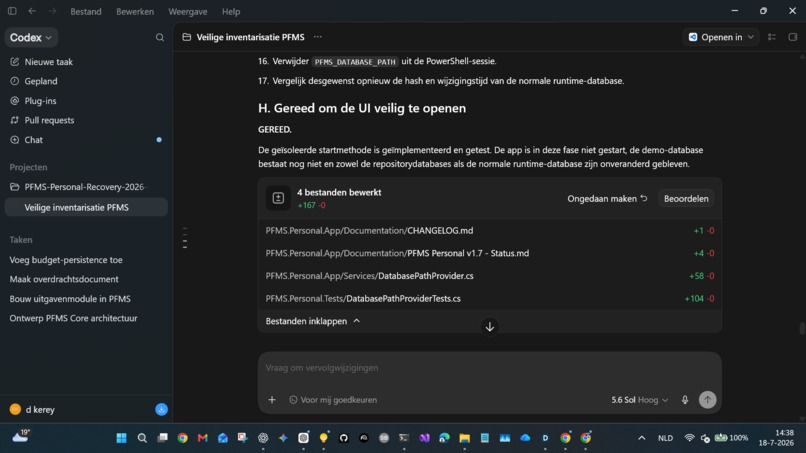Go forward with the right arrow
Screen dimensions: 806x453
pos(52,11)
